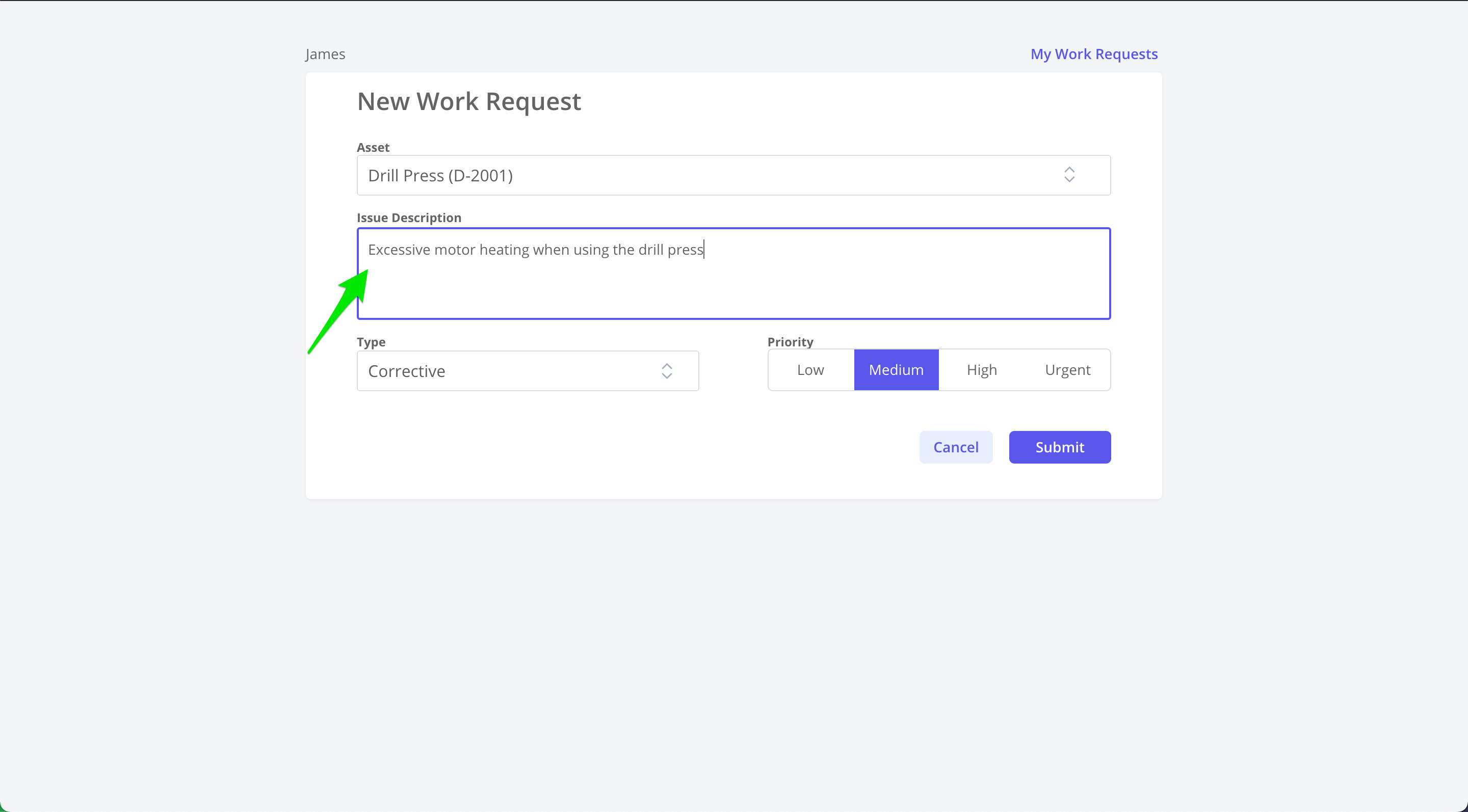Click the Asset dropdown chevron icon

[1070, 175]
